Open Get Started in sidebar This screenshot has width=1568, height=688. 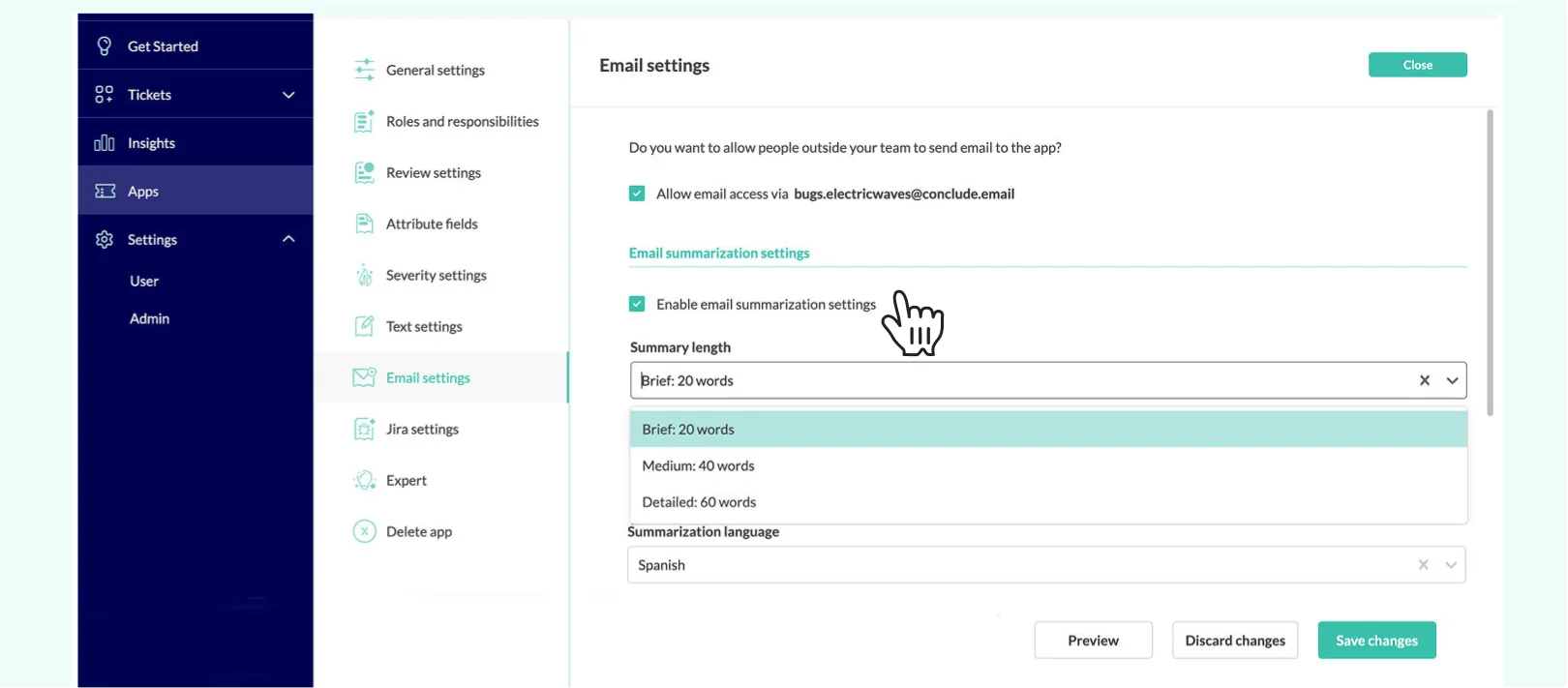[196, 45]
